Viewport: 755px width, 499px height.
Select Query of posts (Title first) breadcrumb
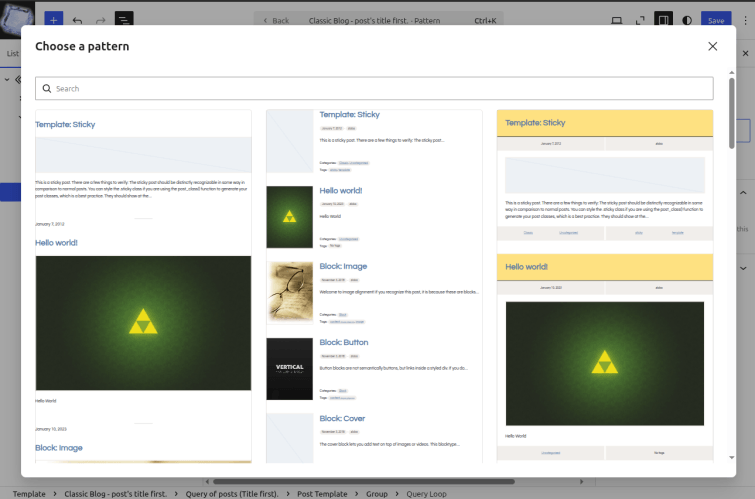coord(232,494)
